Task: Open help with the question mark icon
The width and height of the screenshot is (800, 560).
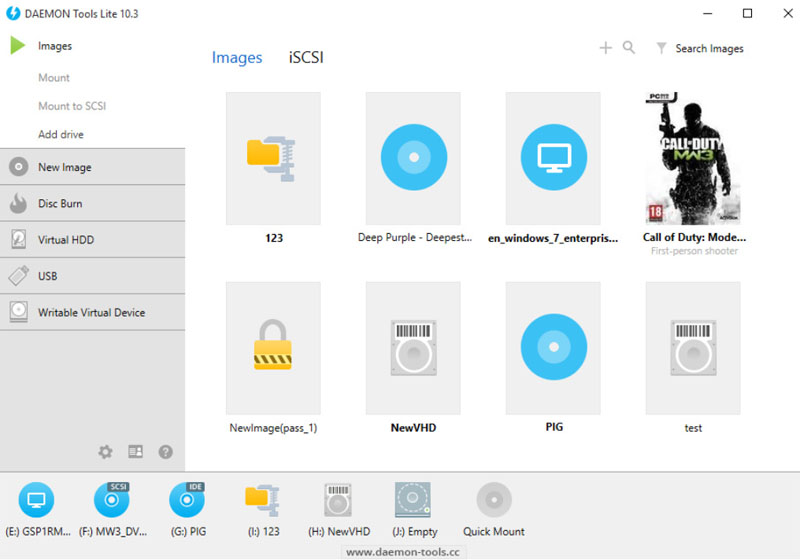Action: coord(165,451)
